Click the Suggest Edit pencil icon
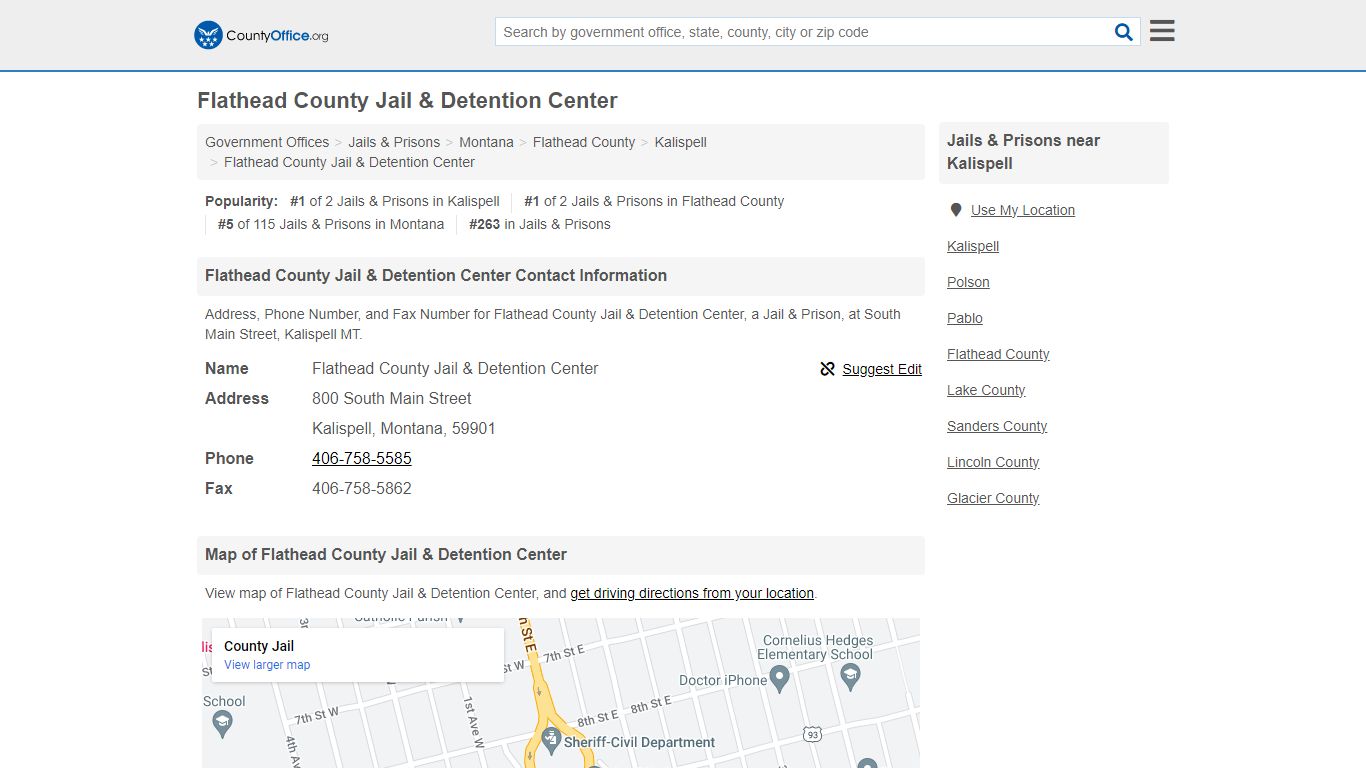This screenshot has height=768, width=1366. click(827, 369)
